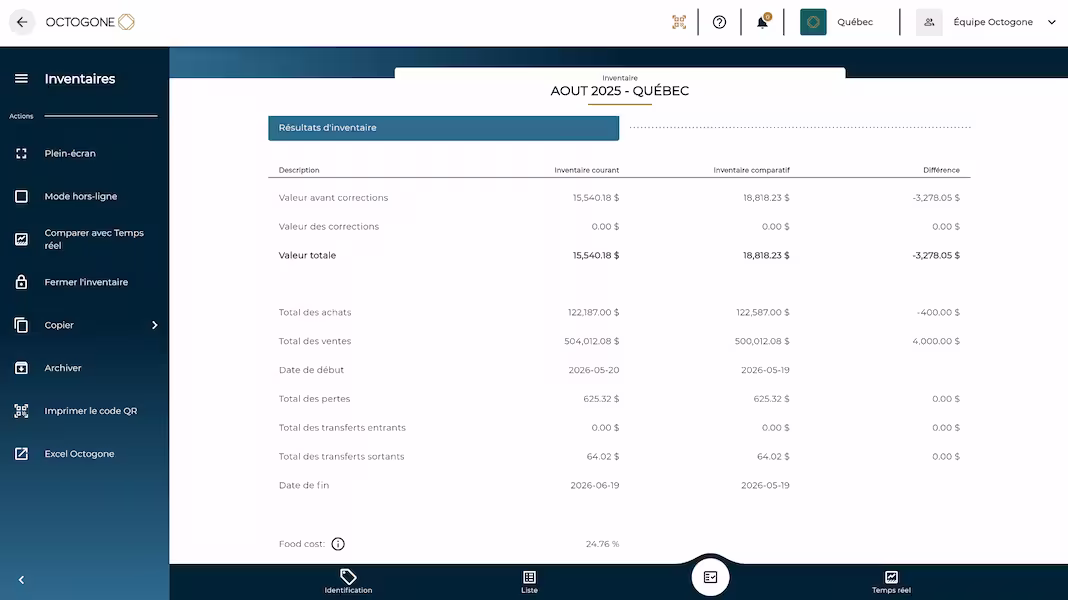This screenshot has height=600, width=1068.
Task: Open the notifications bell
Action: coord(762,22)
